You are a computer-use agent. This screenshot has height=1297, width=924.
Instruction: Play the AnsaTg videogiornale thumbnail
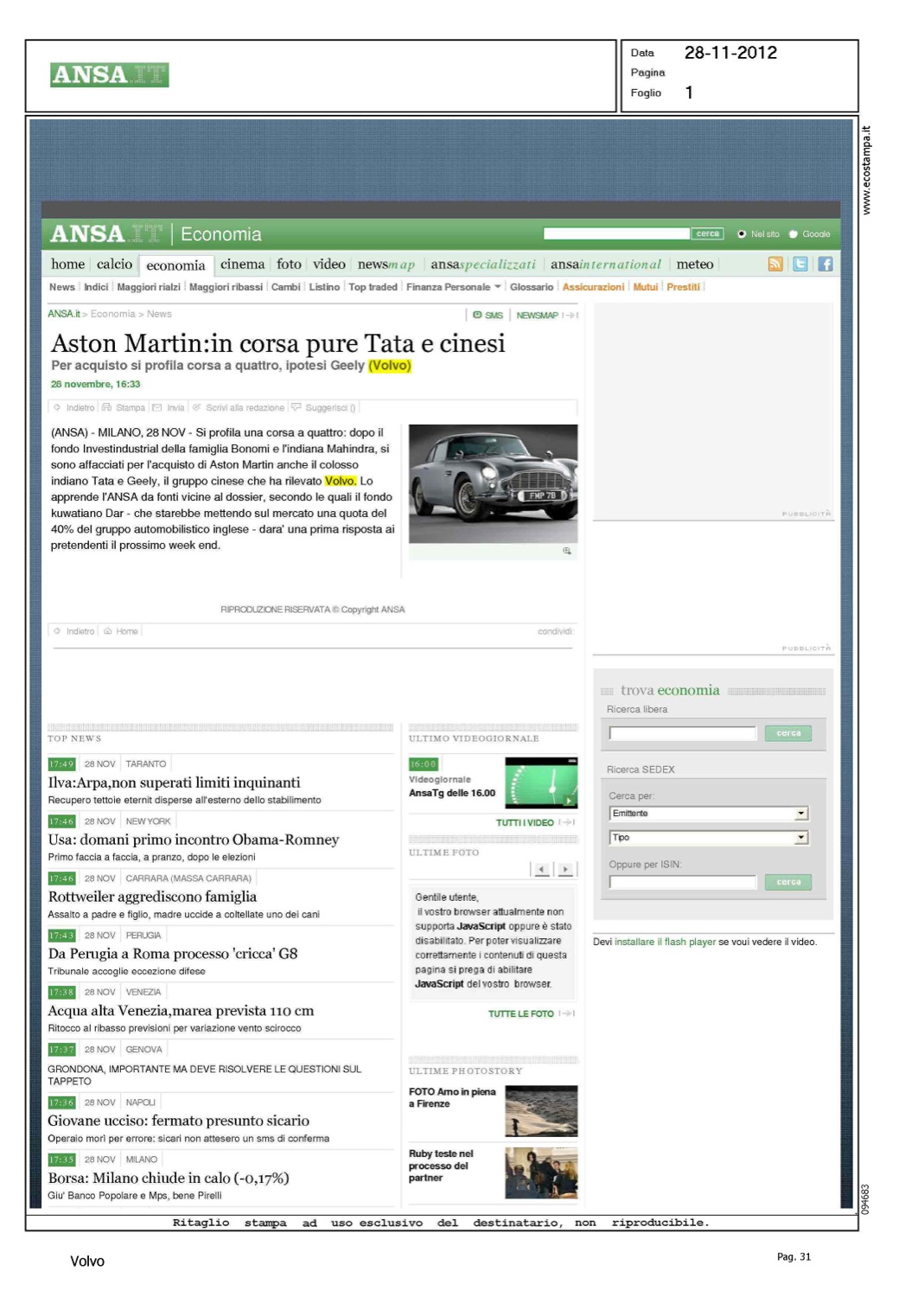tap(541, 782)
